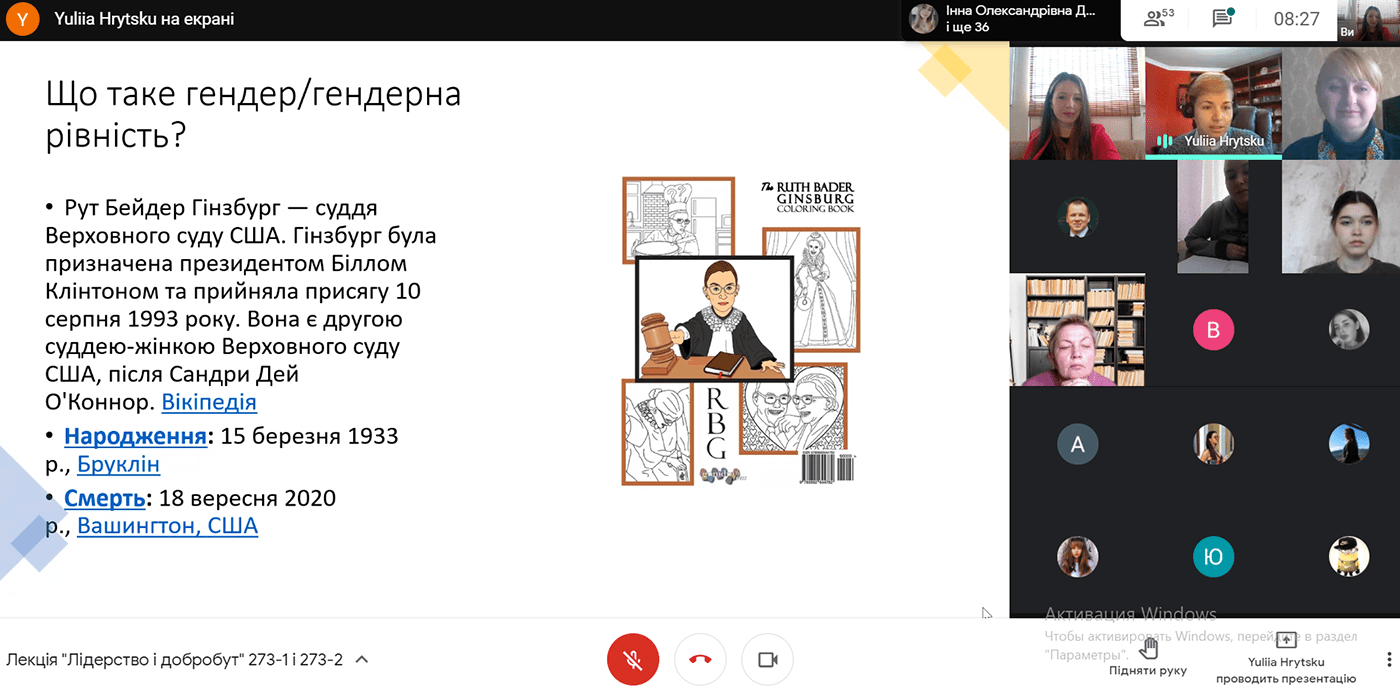Click the gray A participant avatar
This screenshot has width=1400, height=690.
(x=1078, y=444)
